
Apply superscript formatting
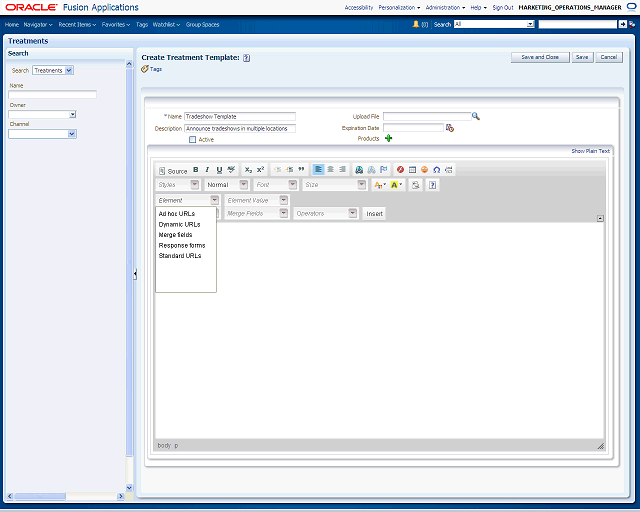click(x=260, y=170)
